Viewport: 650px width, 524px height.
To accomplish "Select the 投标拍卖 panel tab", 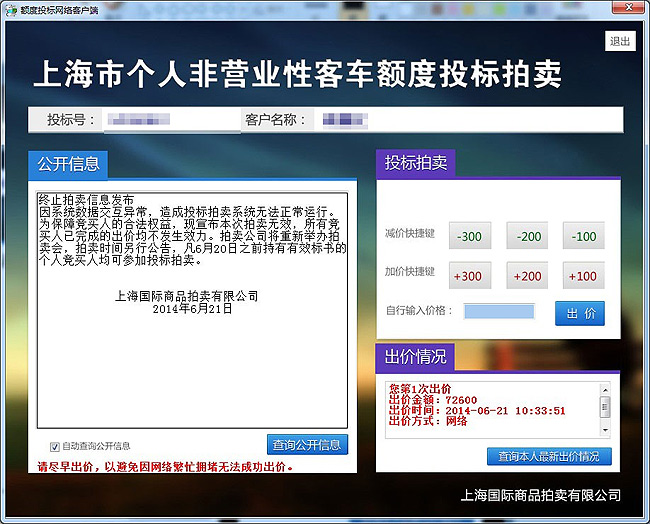I will (x=415, y=163).
